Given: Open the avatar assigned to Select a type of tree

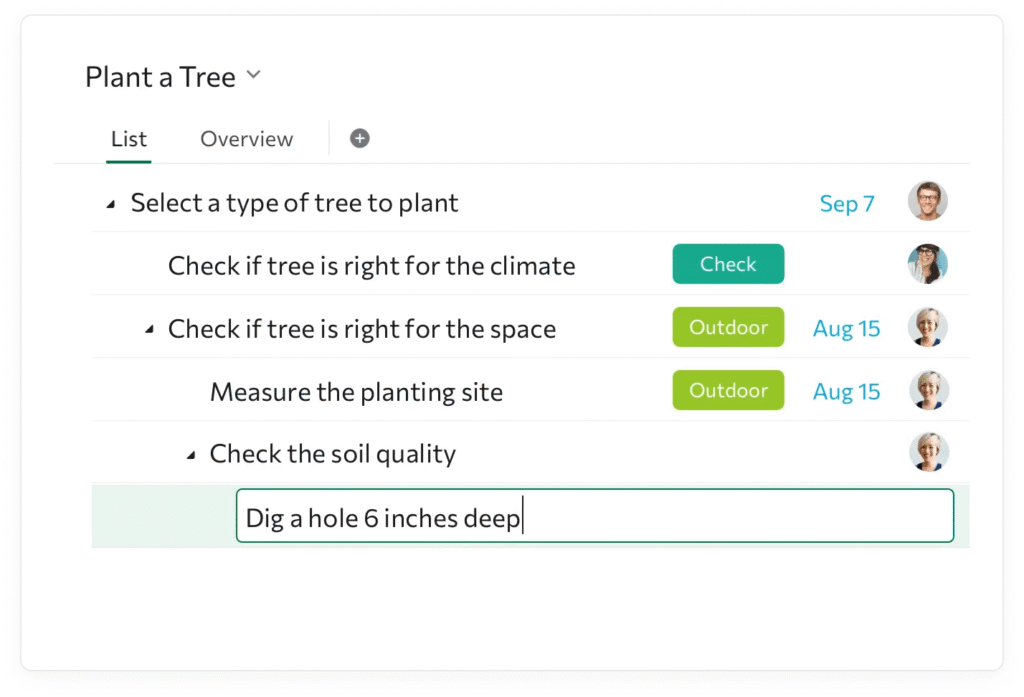Looking at the screenshot, I should pos(928,200).
